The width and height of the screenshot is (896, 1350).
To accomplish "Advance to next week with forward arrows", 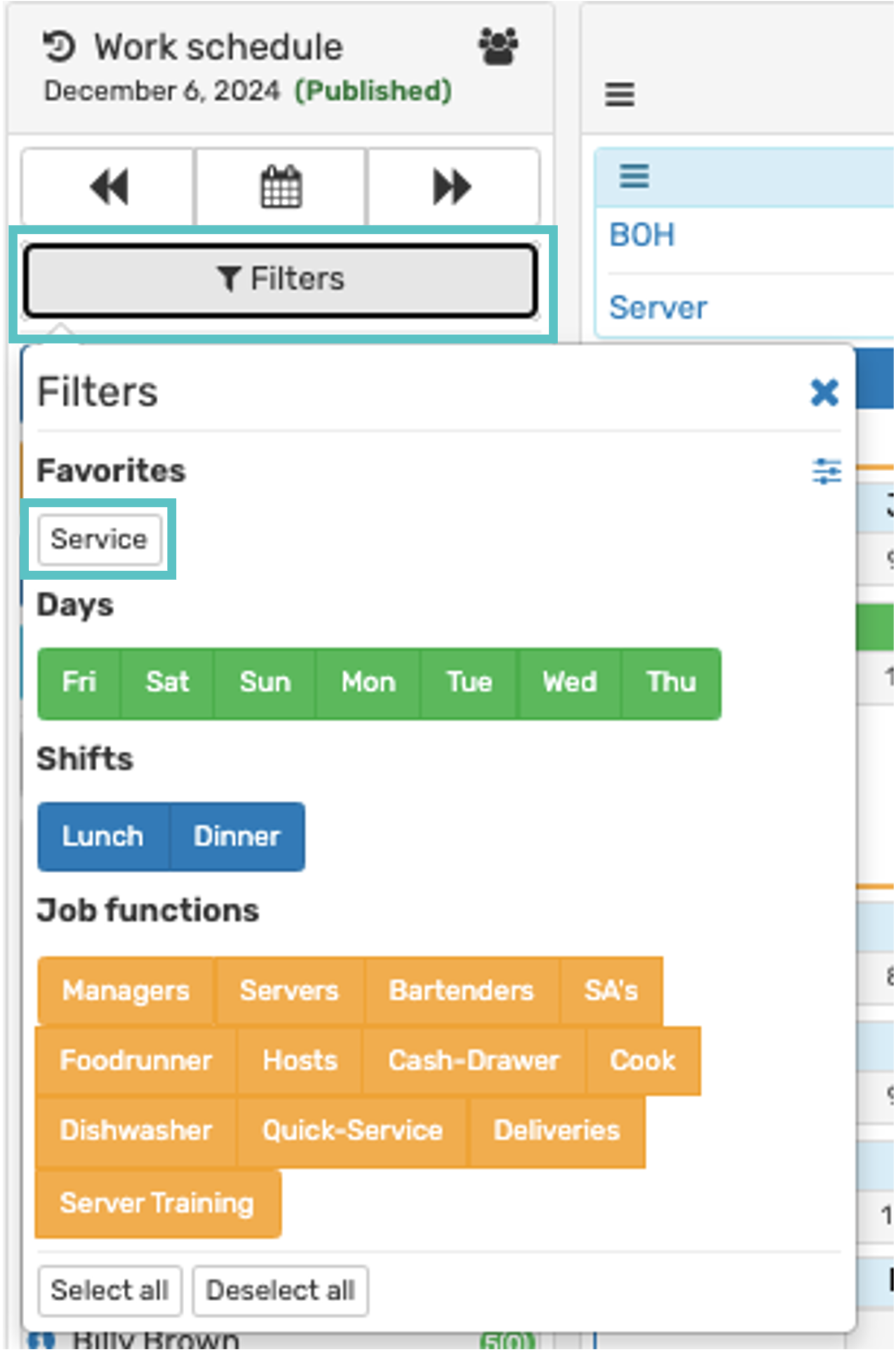I will pos(452,187).
